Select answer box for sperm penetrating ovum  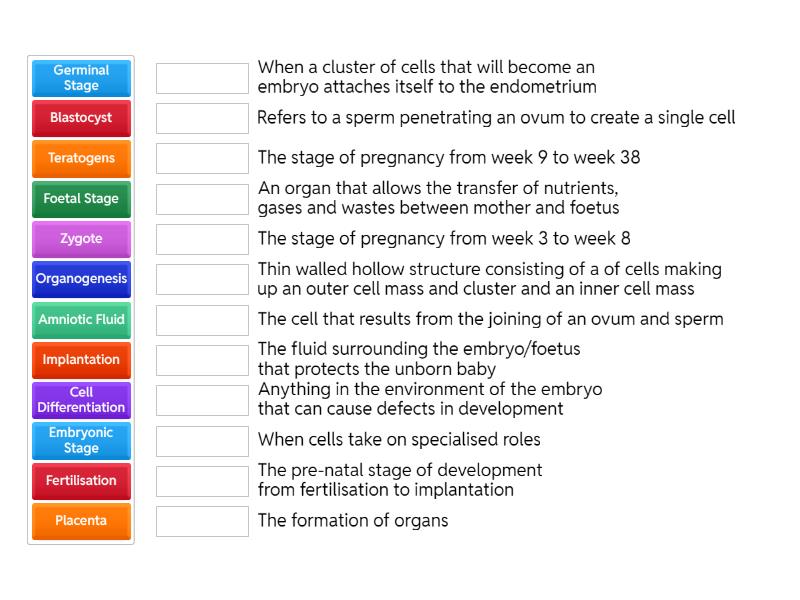[202, 118]
